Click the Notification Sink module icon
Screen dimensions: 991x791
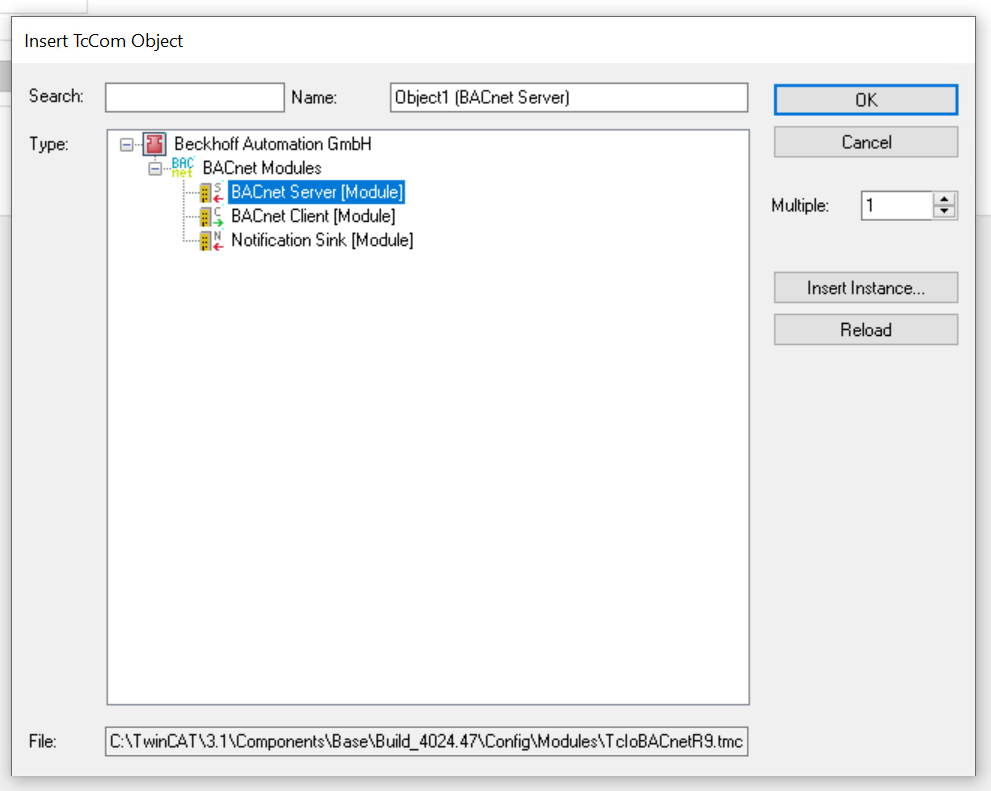pos(211,240)
